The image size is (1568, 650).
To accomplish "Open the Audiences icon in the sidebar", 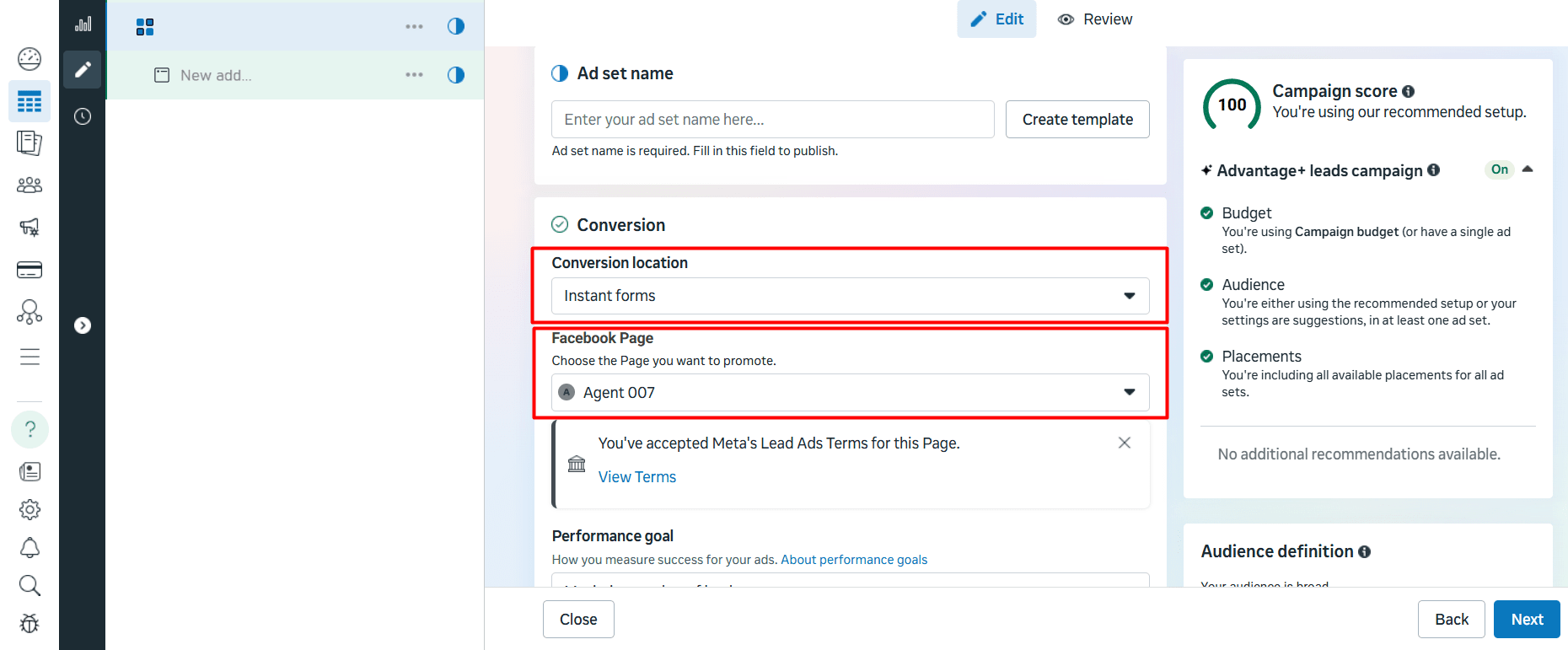I will pos(29,185).
